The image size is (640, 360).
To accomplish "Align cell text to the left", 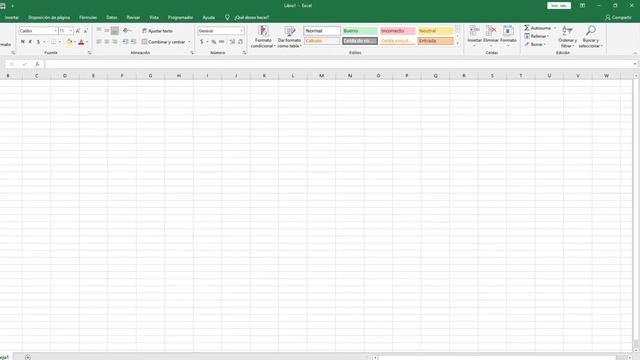I will tap(99, 42).
